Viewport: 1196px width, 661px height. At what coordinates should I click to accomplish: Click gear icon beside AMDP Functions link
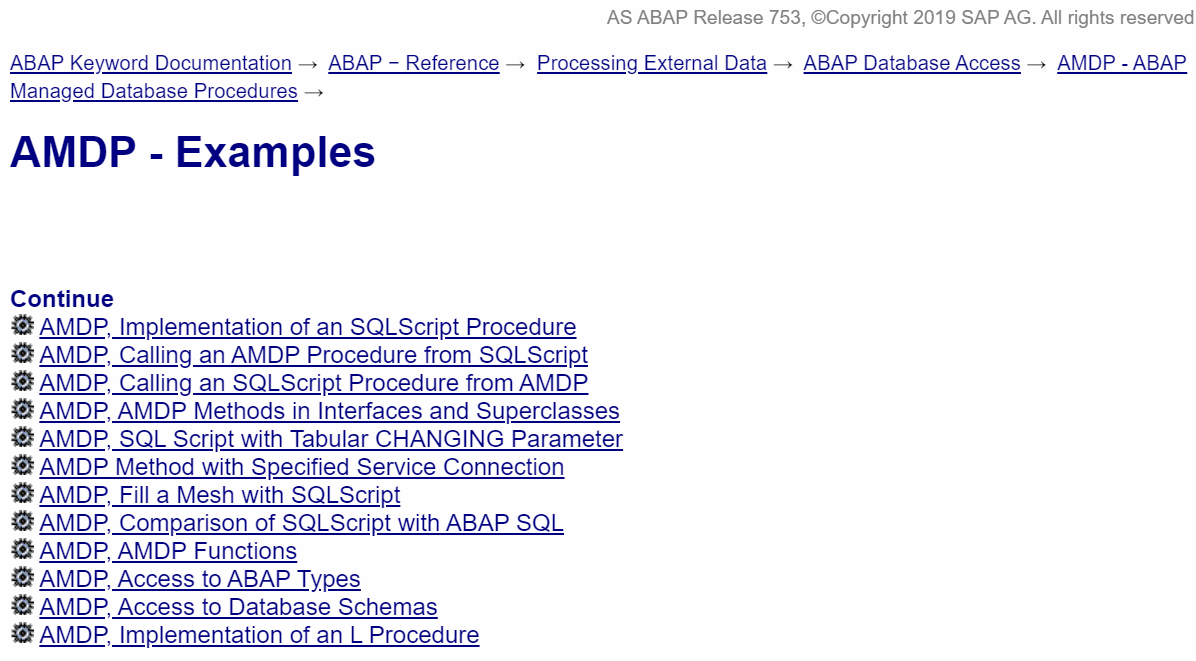click(22, 550)
